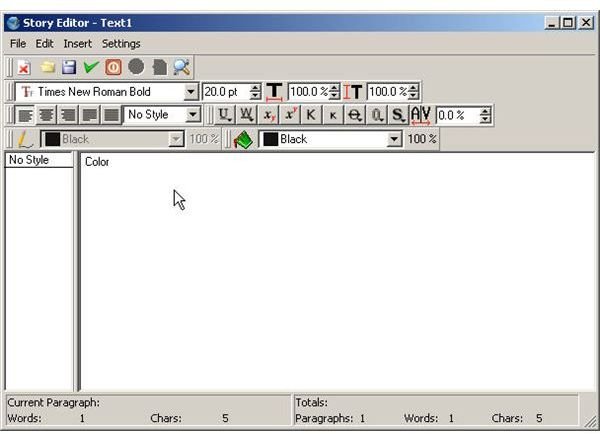Align text right
This screenshot has height=434, width=600.
(68, 115)
